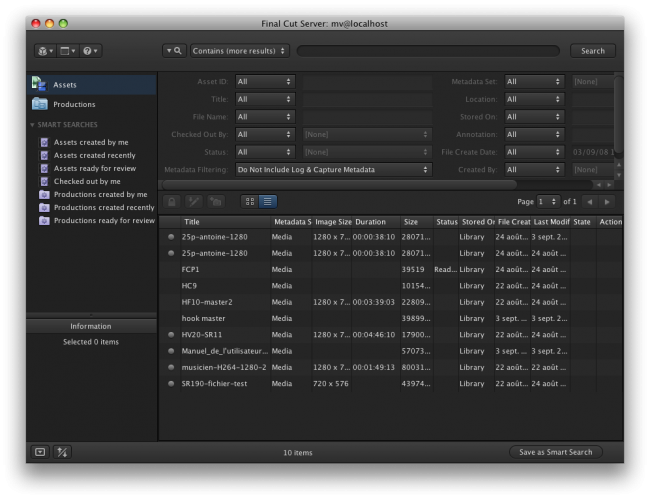Sort by the Size column header

point(417,222)
